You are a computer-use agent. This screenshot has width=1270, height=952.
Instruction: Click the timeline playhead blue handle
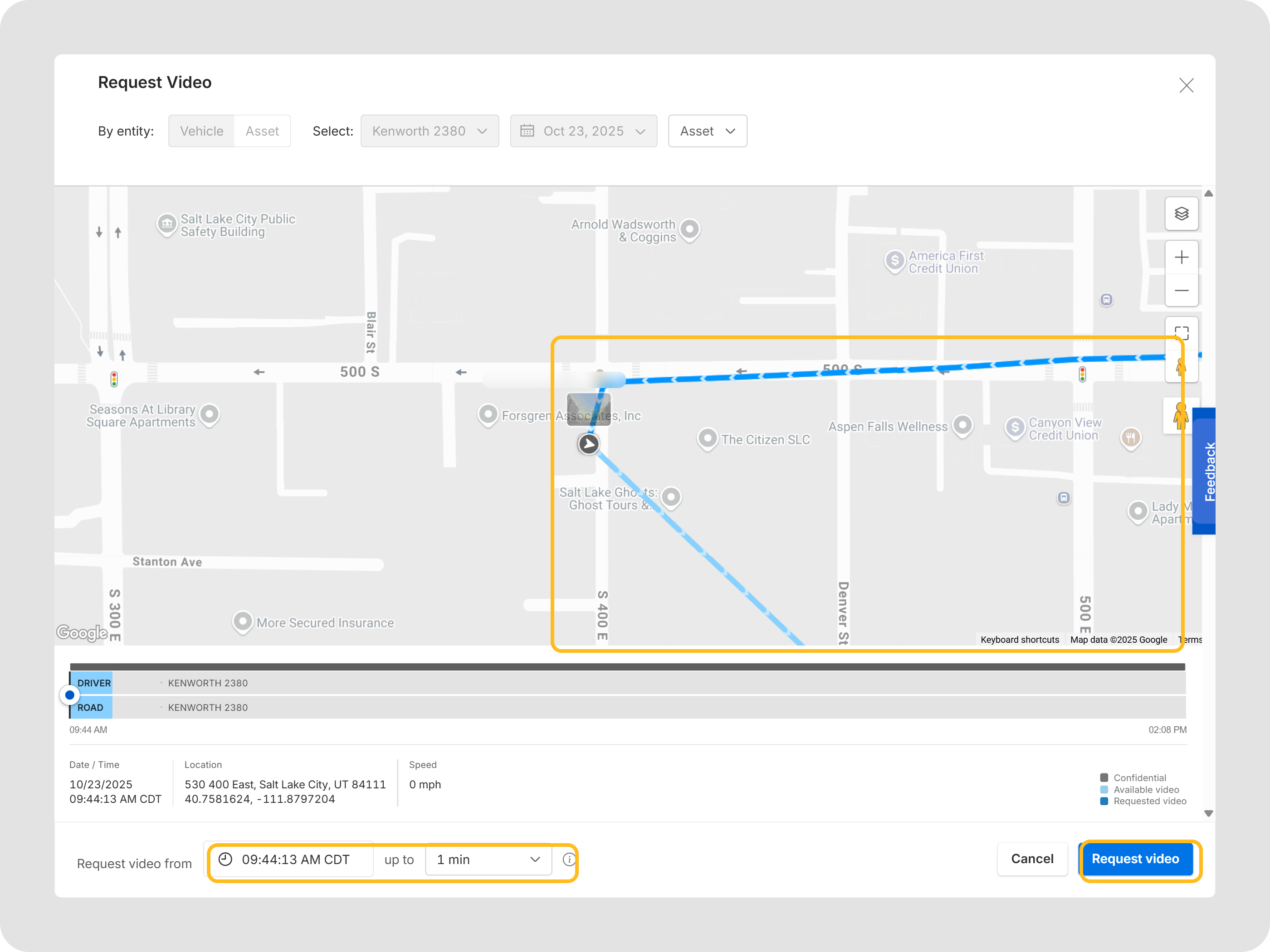pyautogui.click(x=69, y=695)
